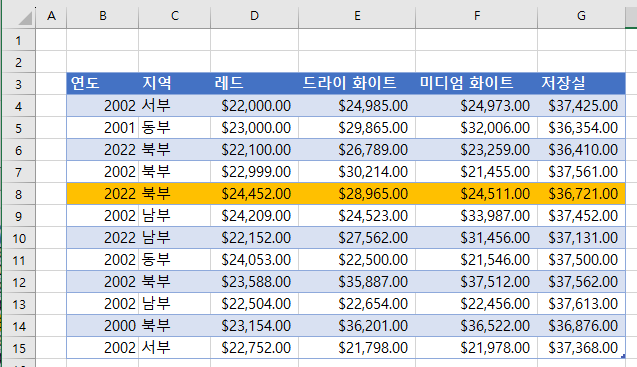Click the 저장실 header cell
The height and width of the screenshot is (367, 637).
click(581, 83)
